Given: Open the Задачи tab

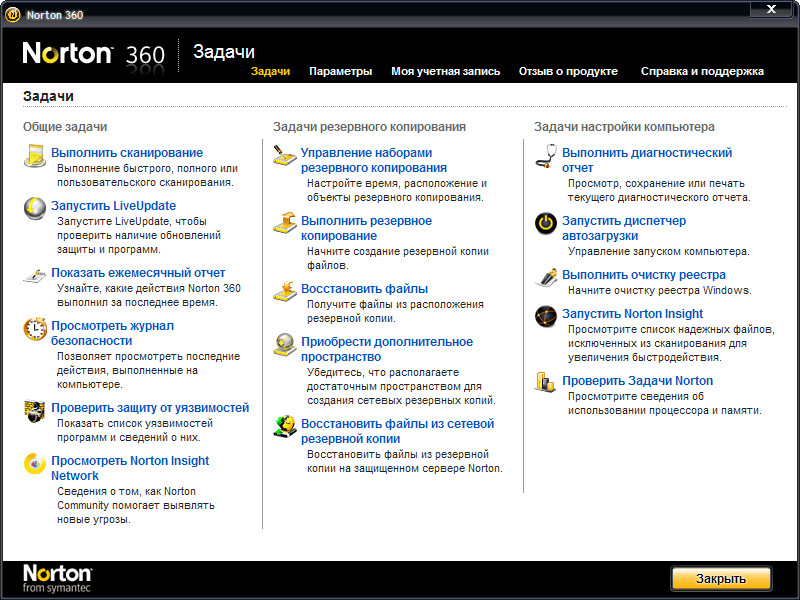Looking at the screenshot, I should coord(270,71).
